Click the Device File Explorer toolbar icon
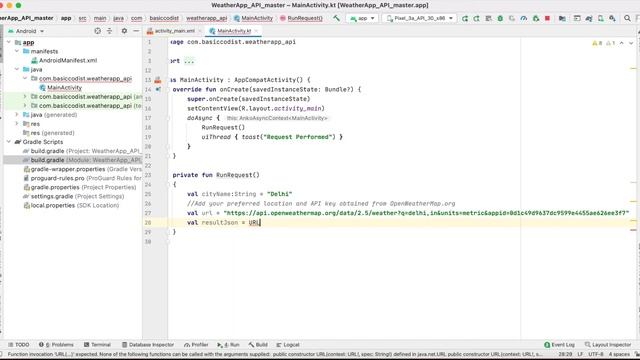 (577, 18)
